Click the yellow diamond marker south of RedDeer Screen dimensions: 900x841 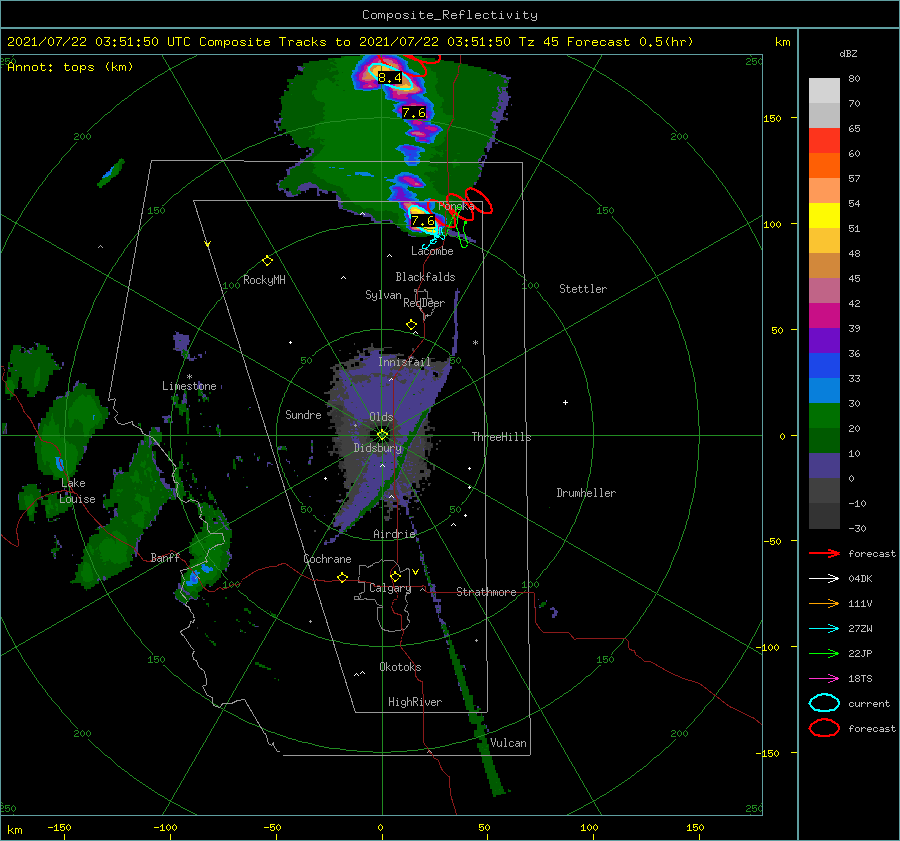pos(411,325)
